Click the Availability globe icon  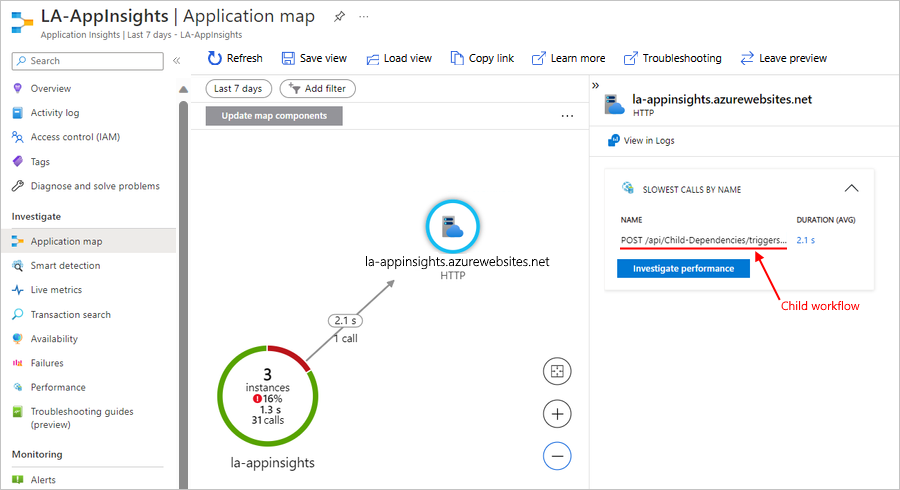tap(18, 339)
